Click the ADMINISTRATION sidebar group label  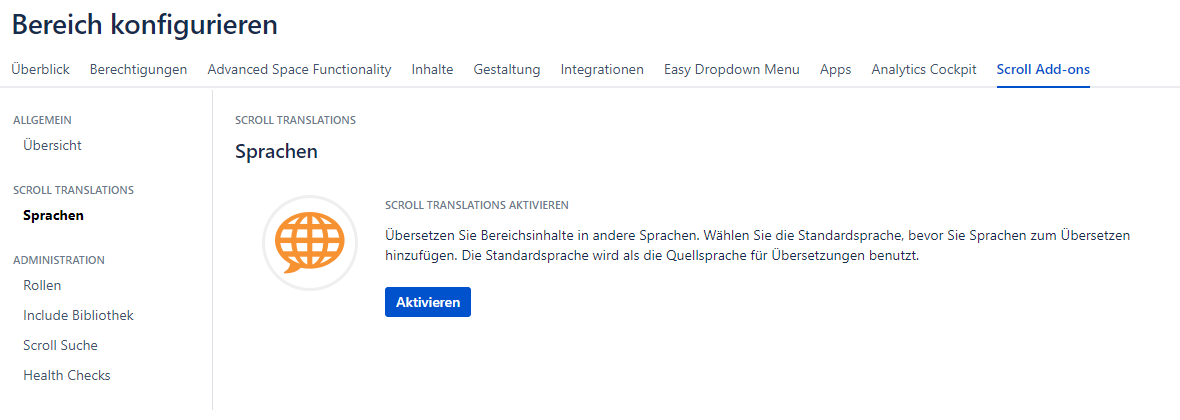point(59,260)
